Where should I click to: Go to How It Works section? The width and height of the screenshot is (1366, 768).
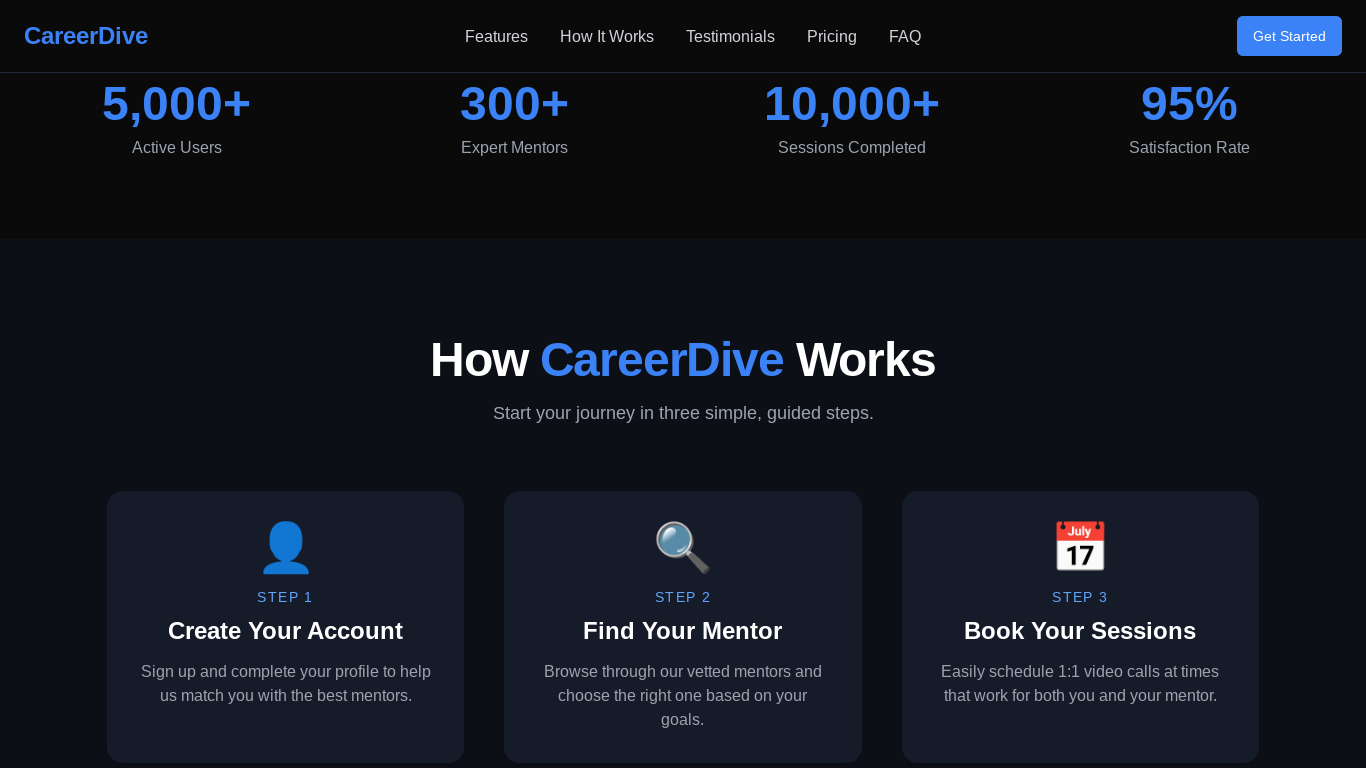607,37
